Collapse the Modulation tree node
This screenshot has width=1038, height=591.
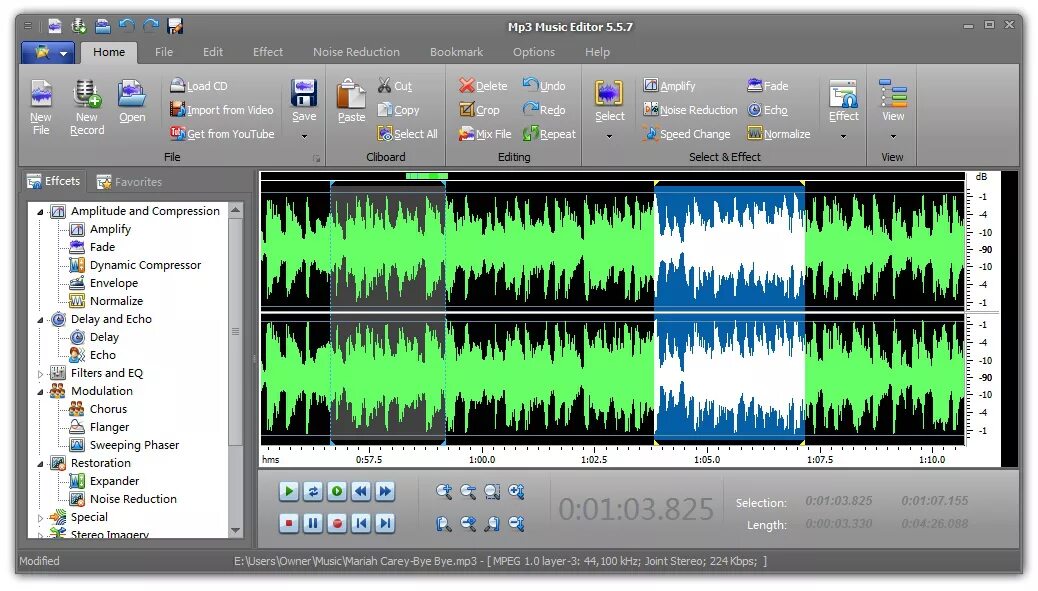[40, 392]
